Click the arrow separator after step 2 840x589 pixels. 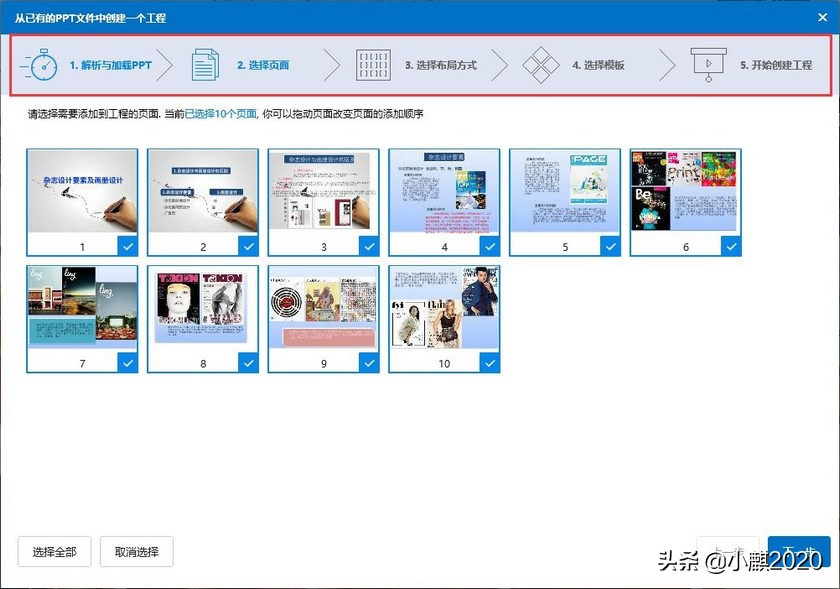tap(330, 65)
